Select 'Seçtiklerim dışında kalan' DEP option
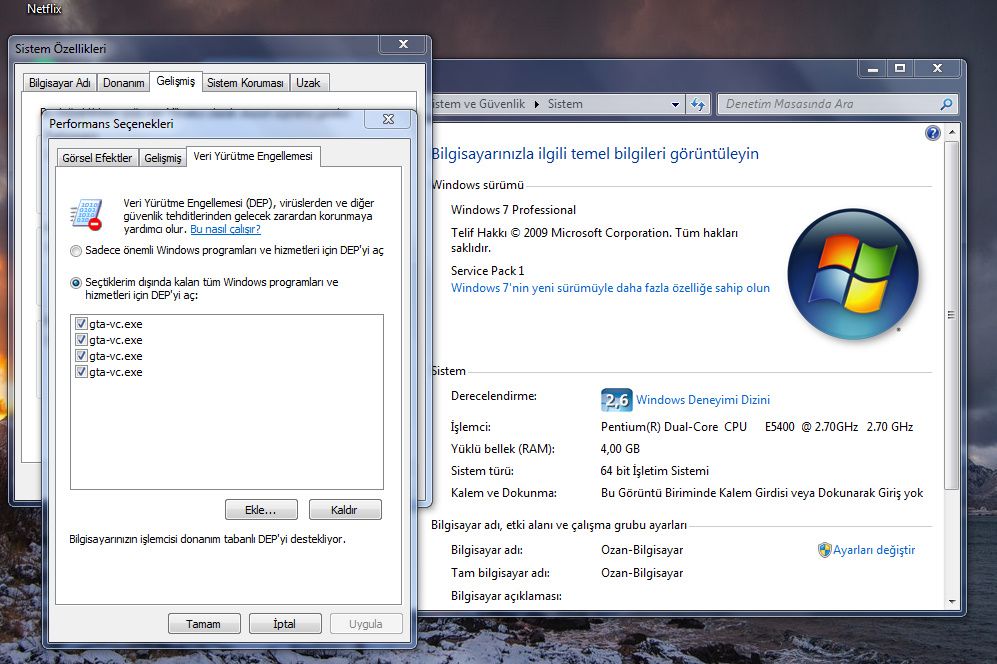The height and width of the screenshot is (664, 997). click(76, 282)
